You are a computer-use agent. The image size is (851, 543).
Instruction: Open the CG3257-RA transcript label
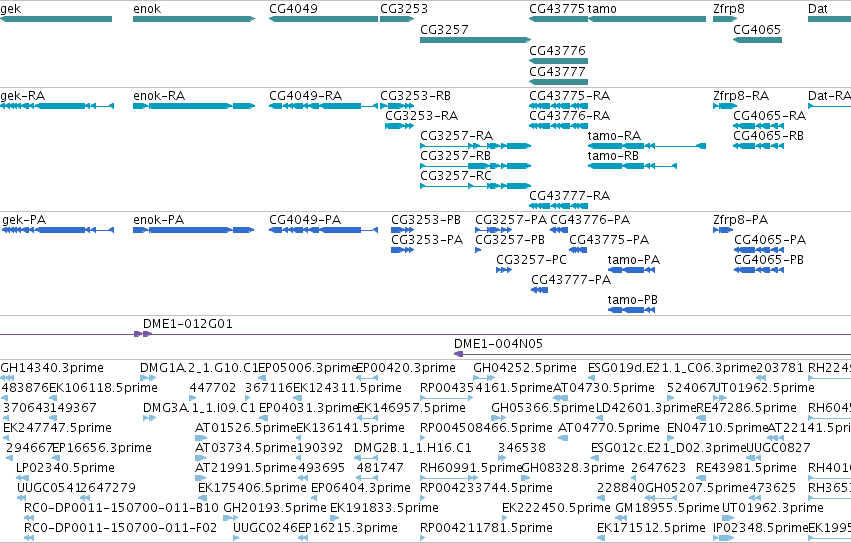(456, 136)
